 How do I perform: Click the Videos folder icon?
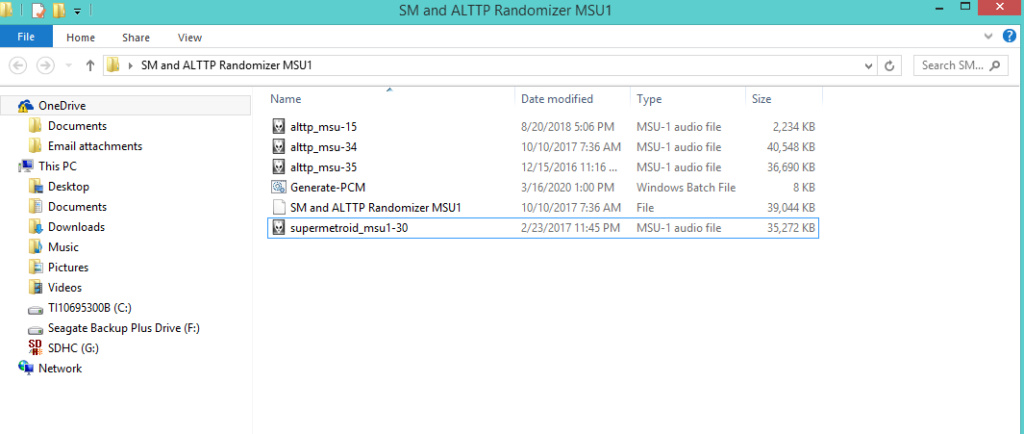[36, 288]
